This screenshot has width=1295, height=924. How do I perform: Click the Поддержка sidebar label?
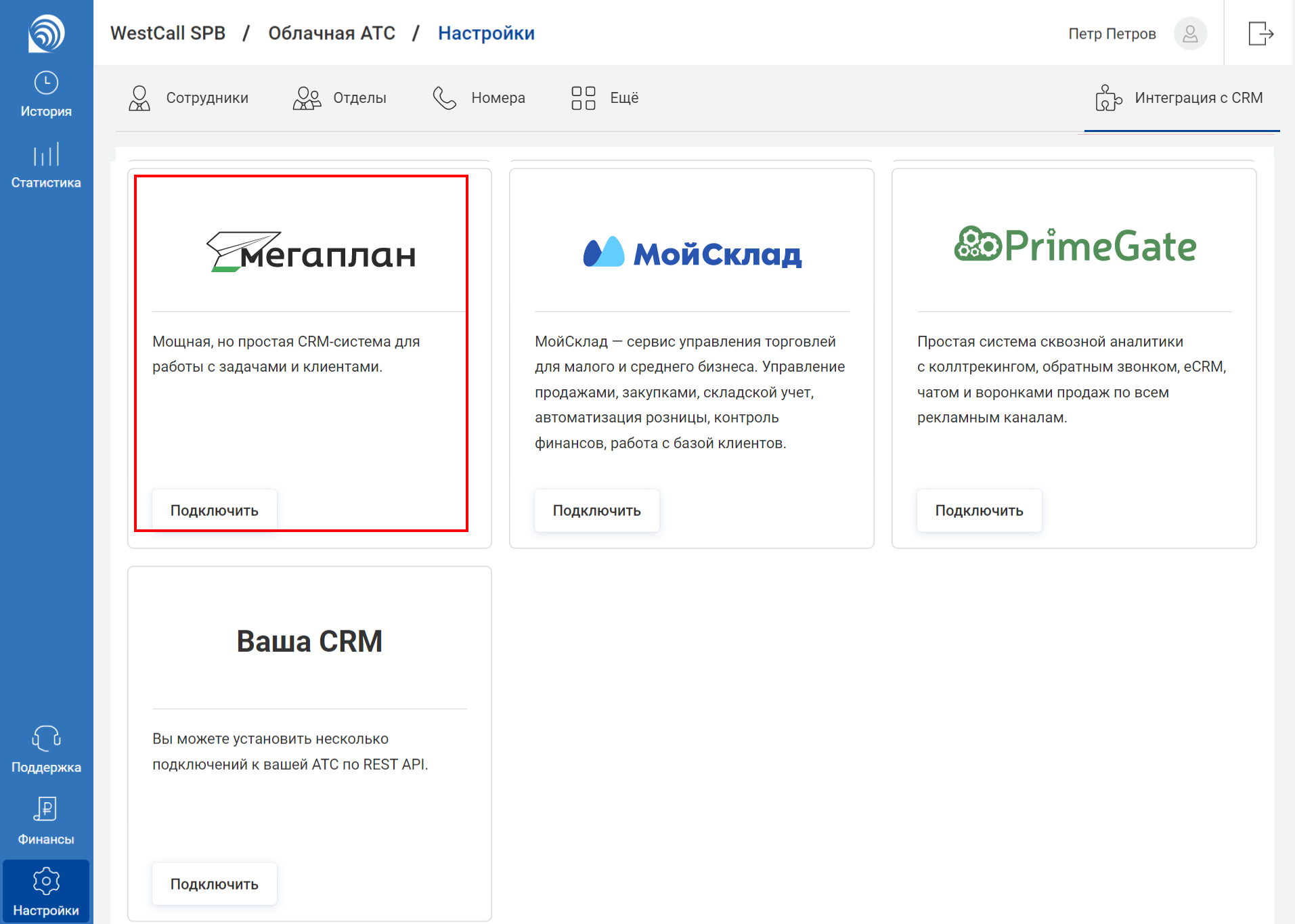pyautogui.click(x=46, y=768)
